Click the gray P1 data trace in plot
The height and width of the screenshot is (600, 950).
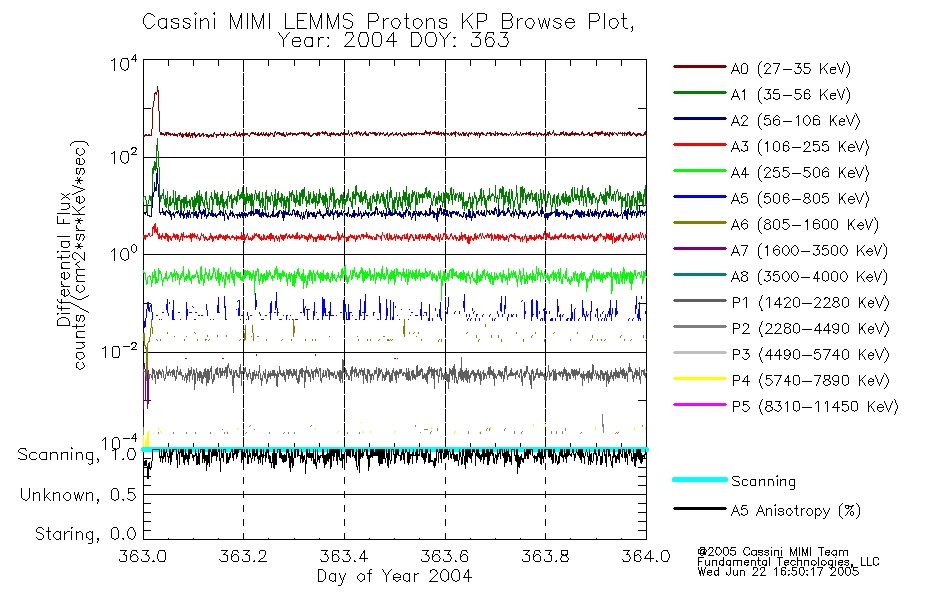(397, 374)
